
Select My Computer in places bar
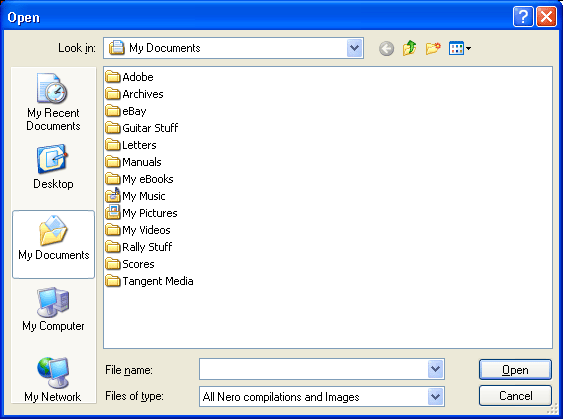point(53,309)
